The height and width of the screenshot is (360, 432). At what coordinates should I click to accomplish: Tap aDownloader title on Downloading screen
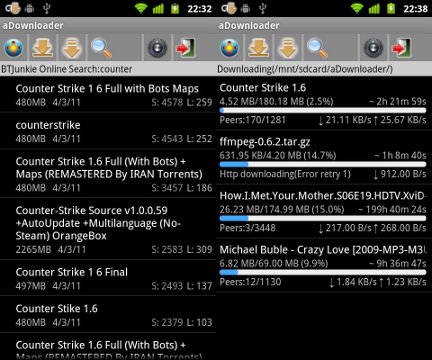coord(249,25)
